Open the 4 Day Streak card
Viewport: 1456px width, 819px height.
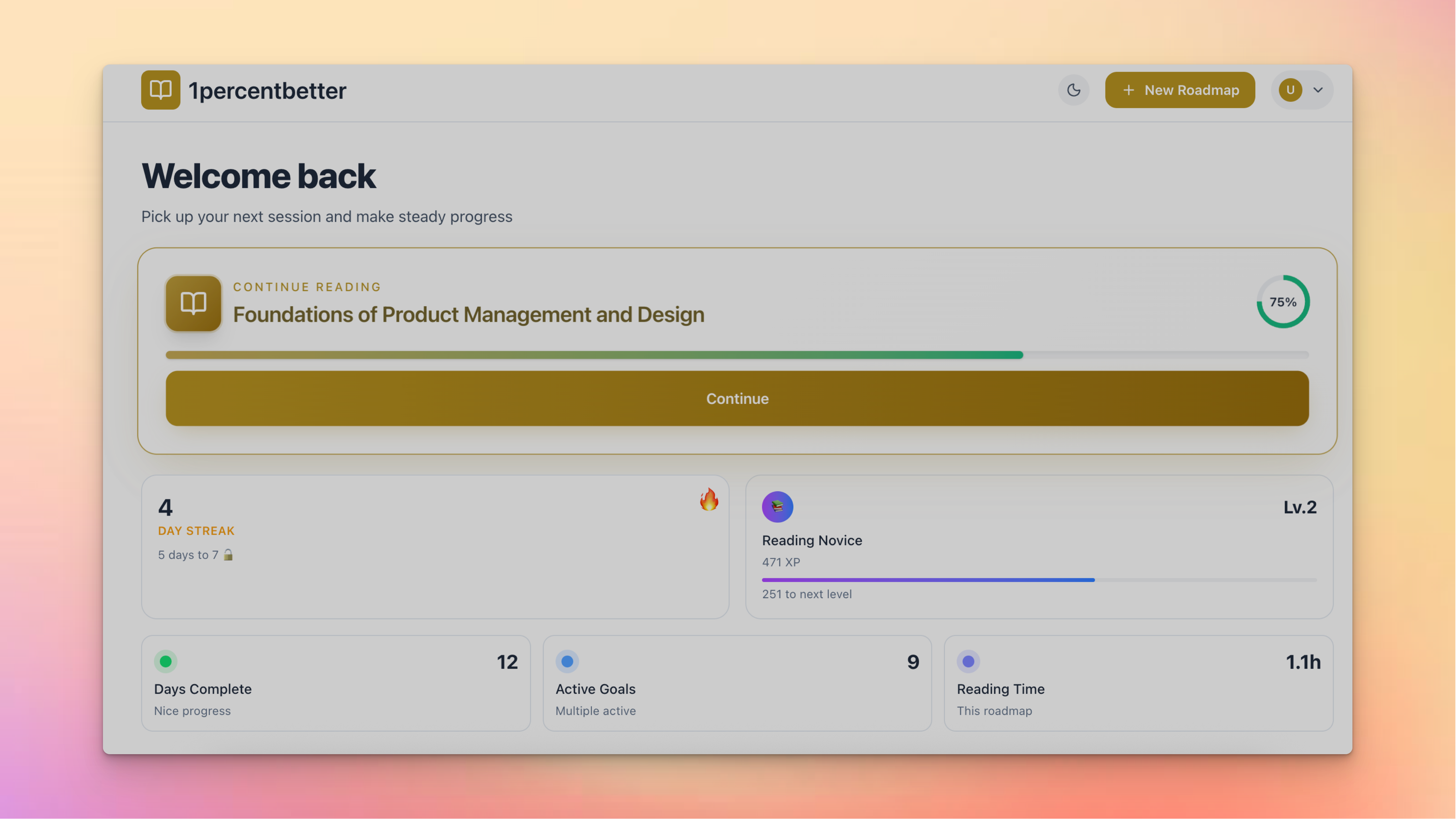coord(435,547)
